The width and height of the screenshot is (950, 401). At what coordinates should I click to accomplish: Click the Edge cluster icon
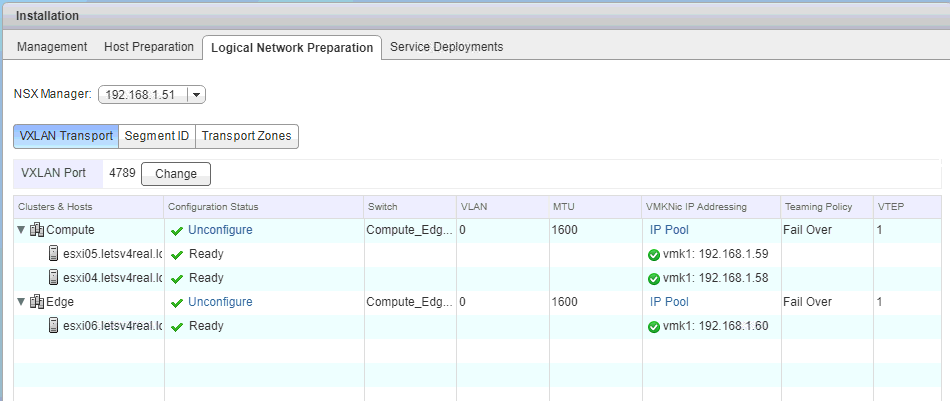tap(37, 302)
